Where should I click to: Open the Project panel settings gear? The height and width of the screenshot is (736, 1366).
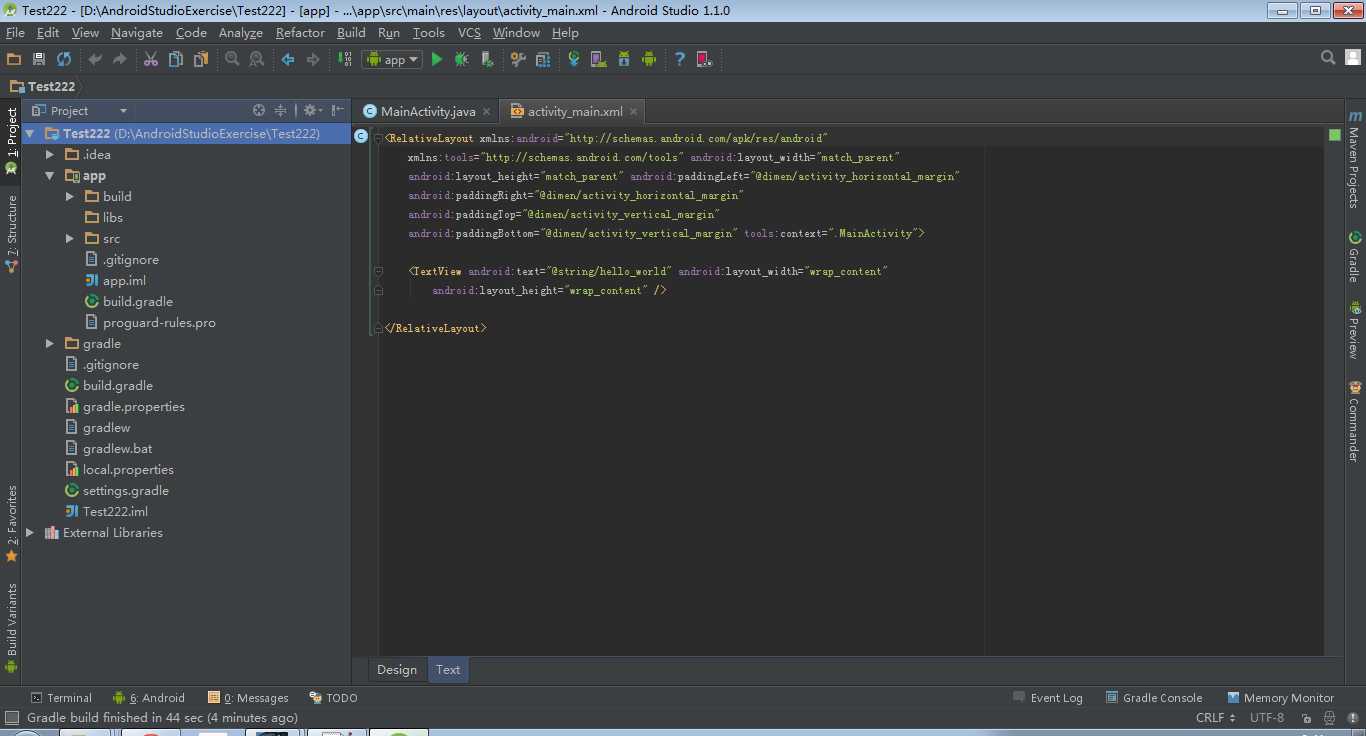pyautogui.click(x=312, y=110)
